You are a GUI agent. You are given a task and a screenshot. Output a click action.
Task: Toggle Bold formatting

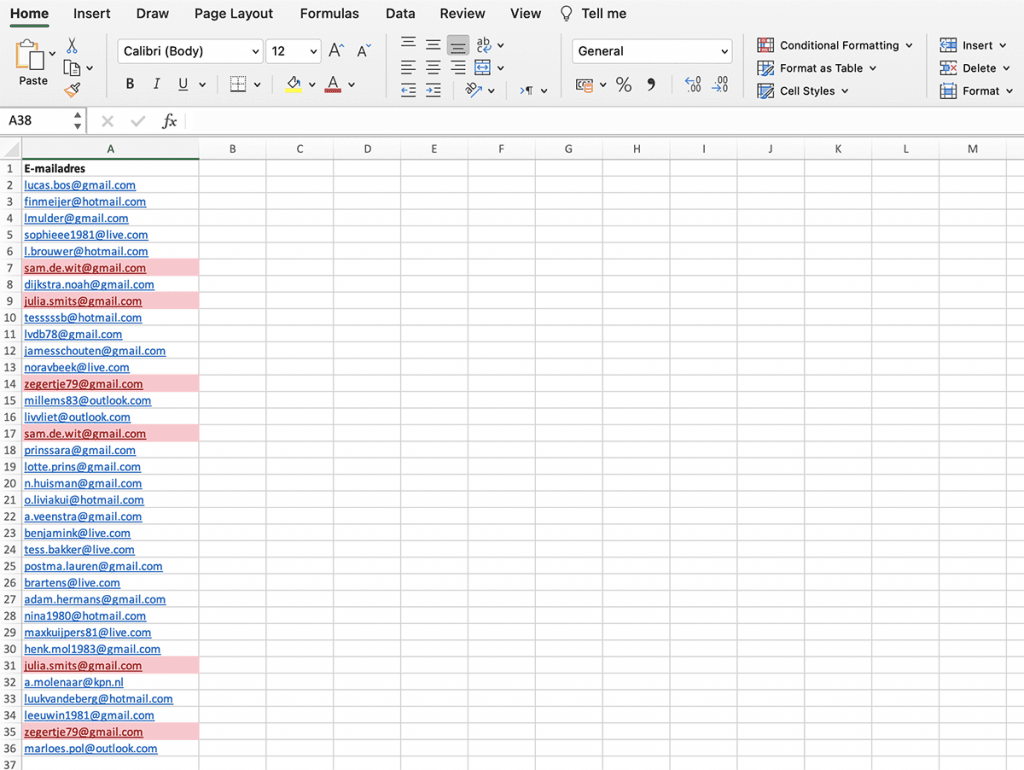click(x=130, y=85)
